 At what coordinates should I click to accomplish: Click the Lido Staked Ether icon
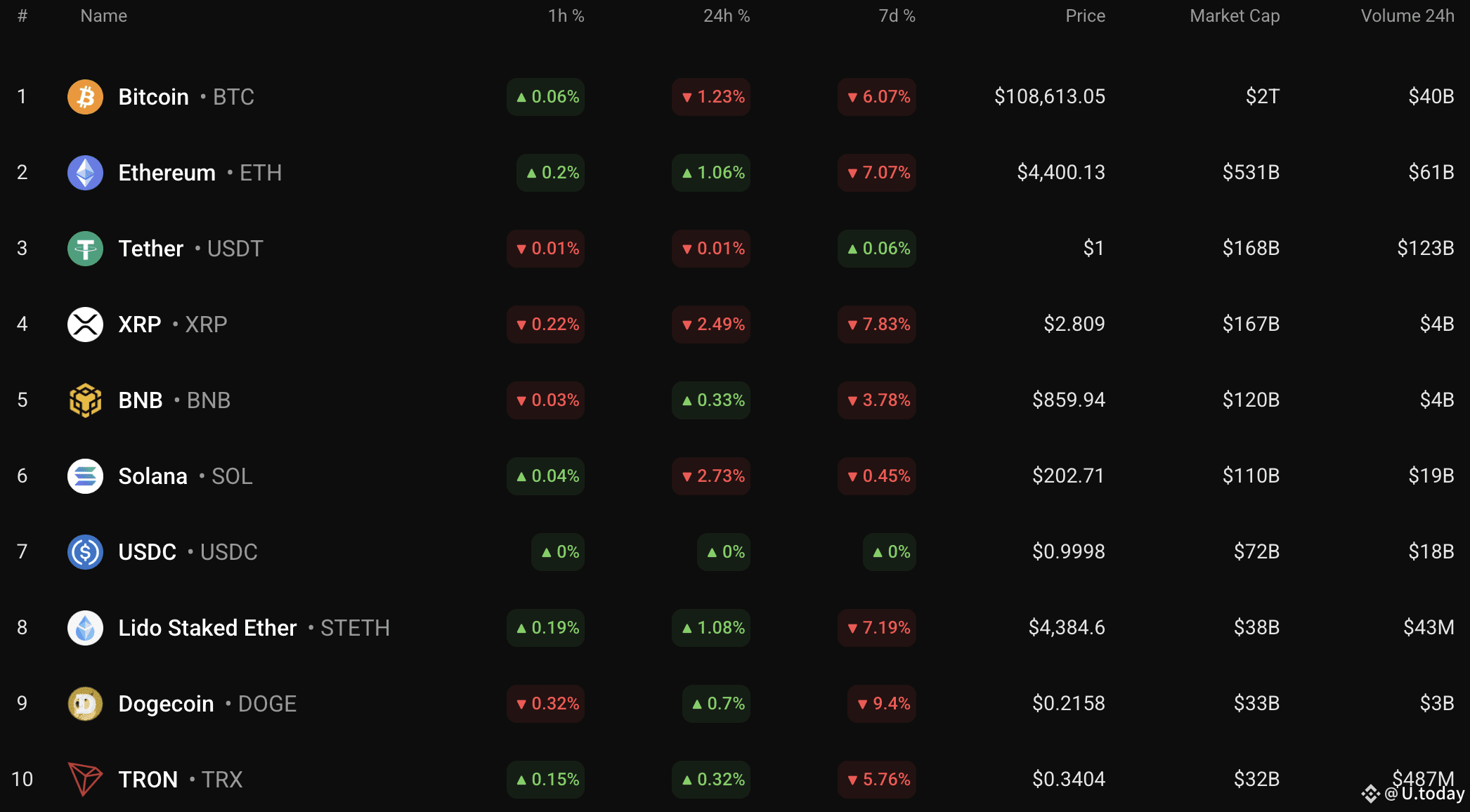(x=85, y=628)
